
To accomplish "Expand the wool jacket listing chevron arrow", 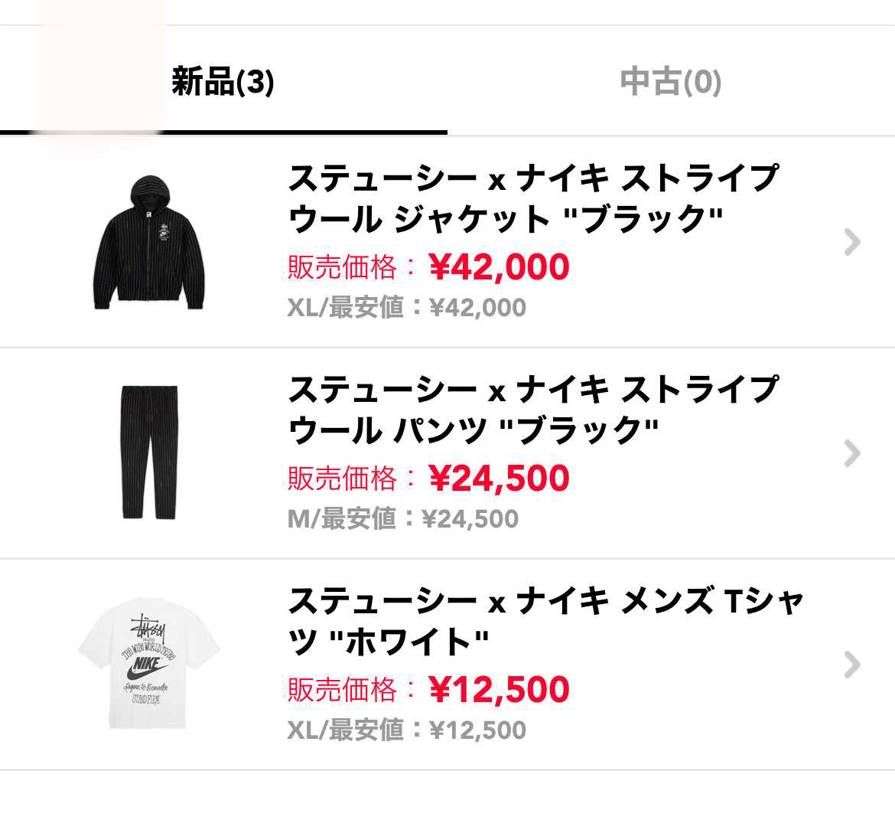I will coord(852,242).
